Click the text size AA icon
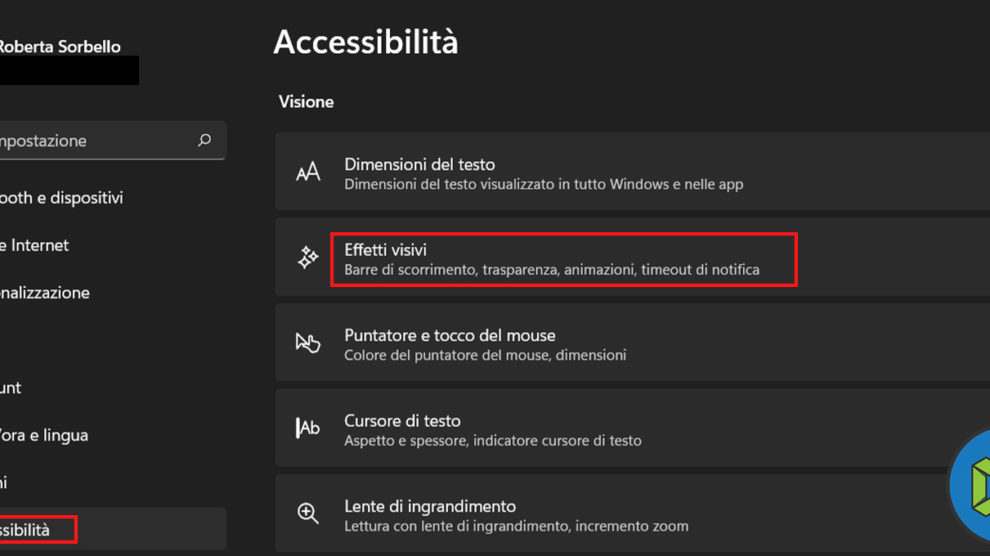Screen dimensions: 990x556 pyautogui.click(x=308, y=173)
